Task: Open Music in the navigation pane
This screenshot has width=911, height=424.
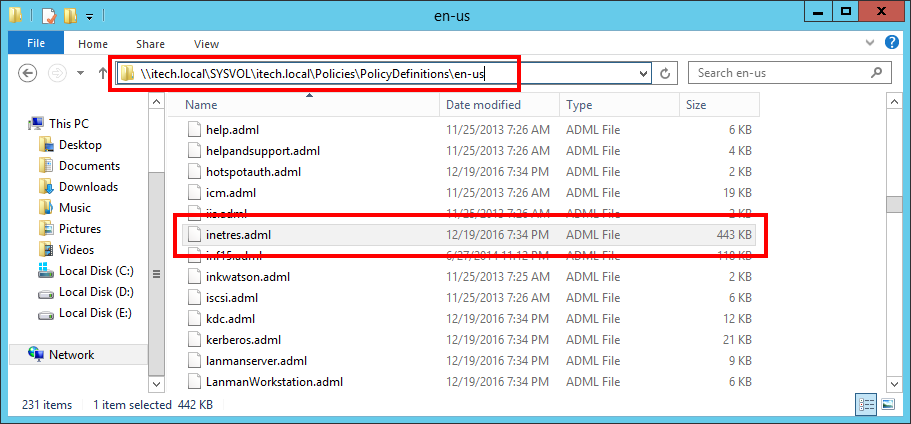Action: click(75, 207)
